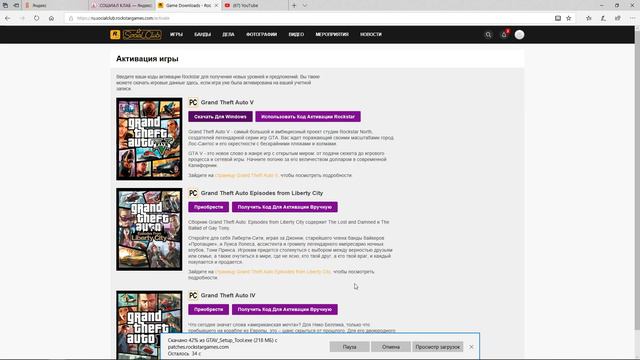Click the browser forward arrow
This screenshot has height=360, width=640.
coord(22,18)
